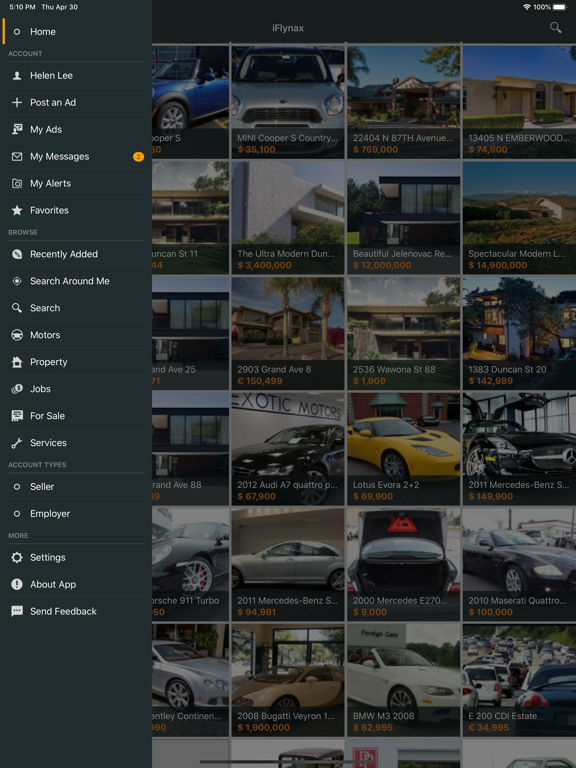576x768 pixels.
Task: Click the My Alerts icon
Action: [x=17, y=184]
